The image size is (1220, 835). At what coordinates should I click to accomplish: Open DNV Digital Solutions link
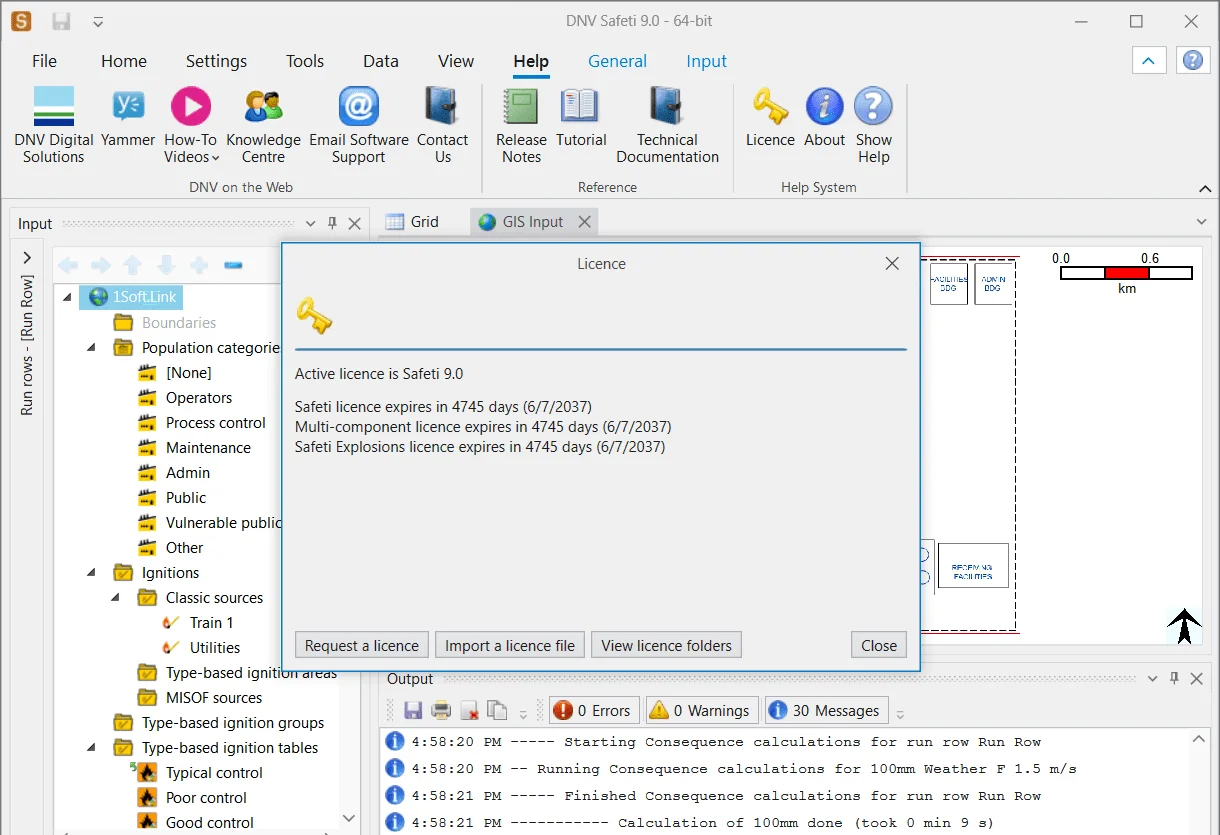pyautogui.click(x=54, y=125)
